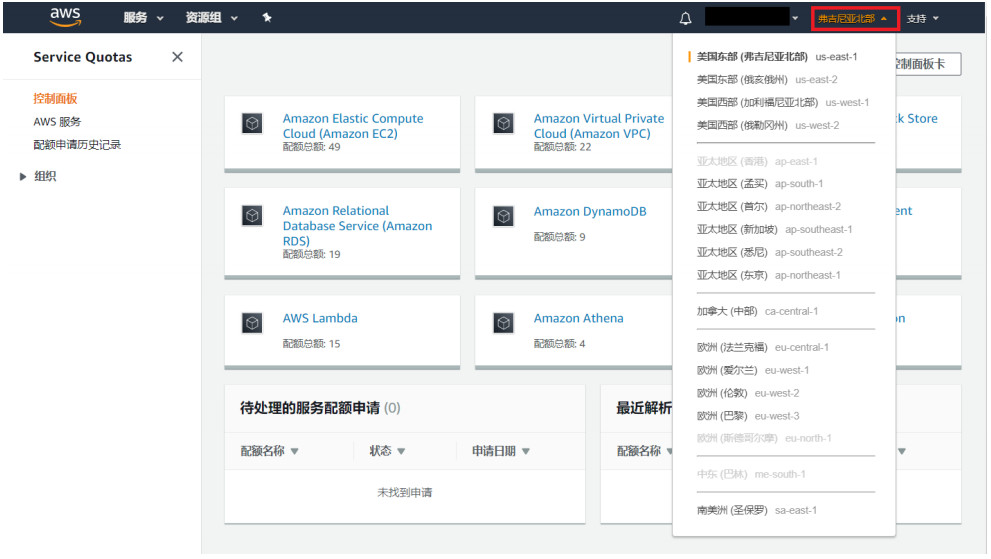
Task: Open Amazon Virtual Private Cloud link
Action: tap(599, 126)
